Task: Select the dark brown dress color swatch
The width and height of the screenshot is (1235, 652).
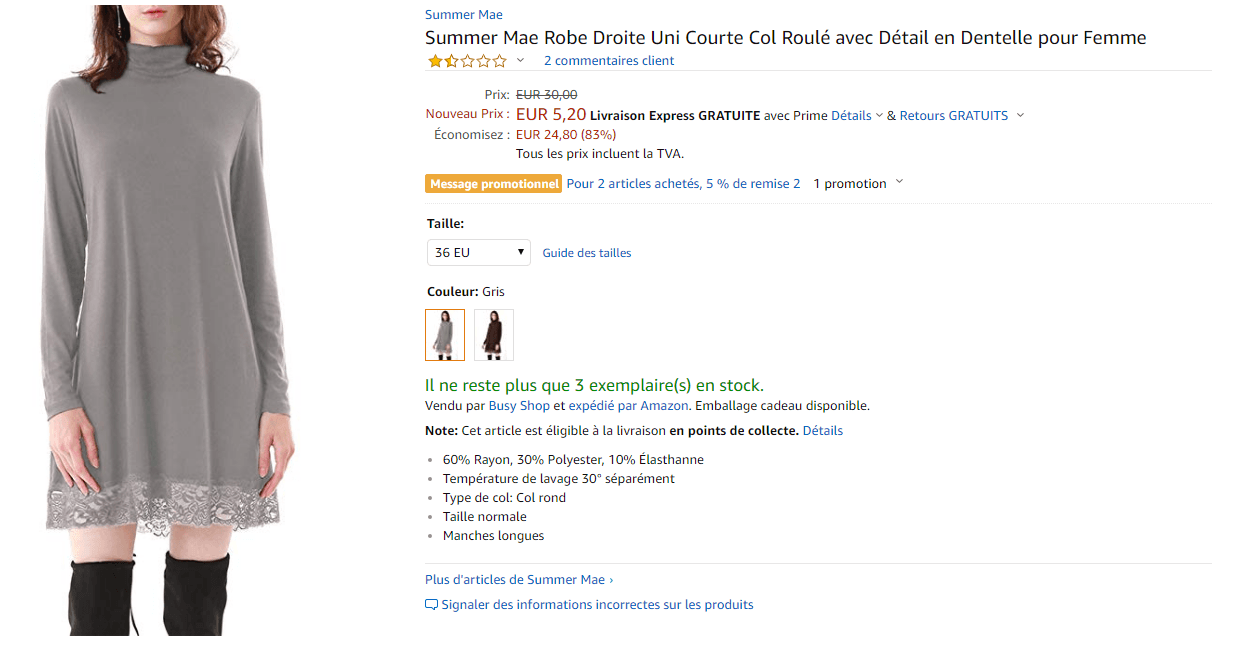Action: tap(494, 334)
